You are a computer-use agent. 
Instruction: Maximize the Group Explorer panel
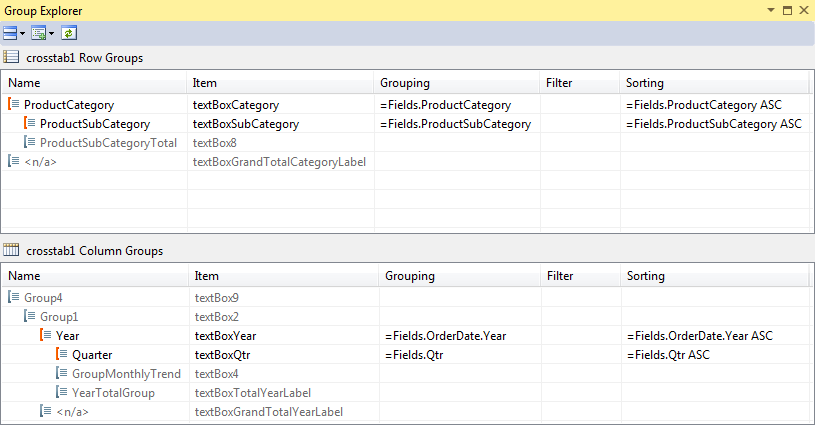[x=787, y=10]
